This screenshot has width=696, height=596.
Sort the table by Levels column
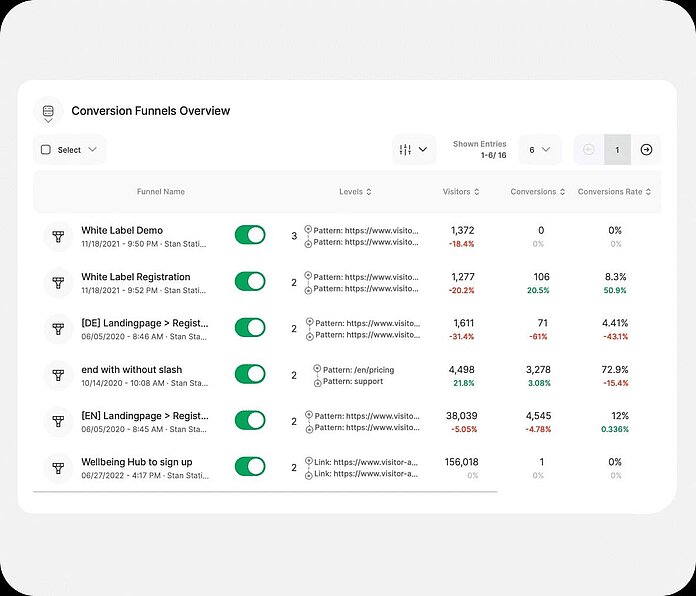(x=355, y=192)
